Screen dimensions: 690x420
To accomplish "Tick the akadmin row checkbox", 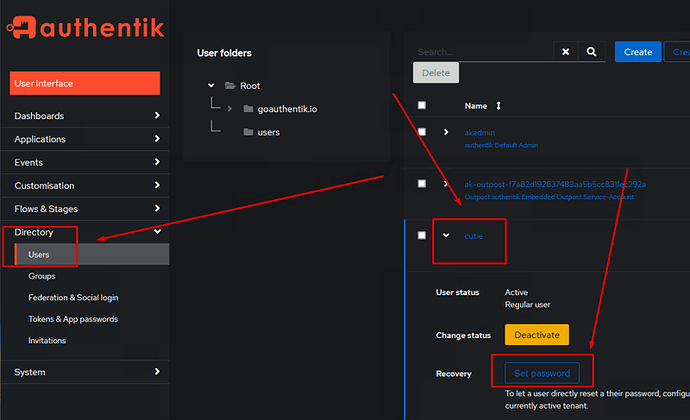I will pos(422,132).
